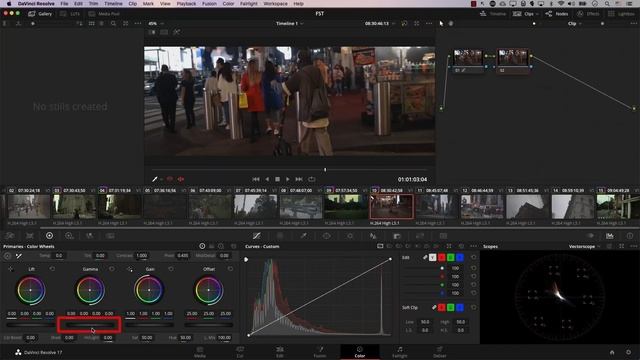Open project manager home icon
This screenshot has height=360, width=640.
click(612, 352)
